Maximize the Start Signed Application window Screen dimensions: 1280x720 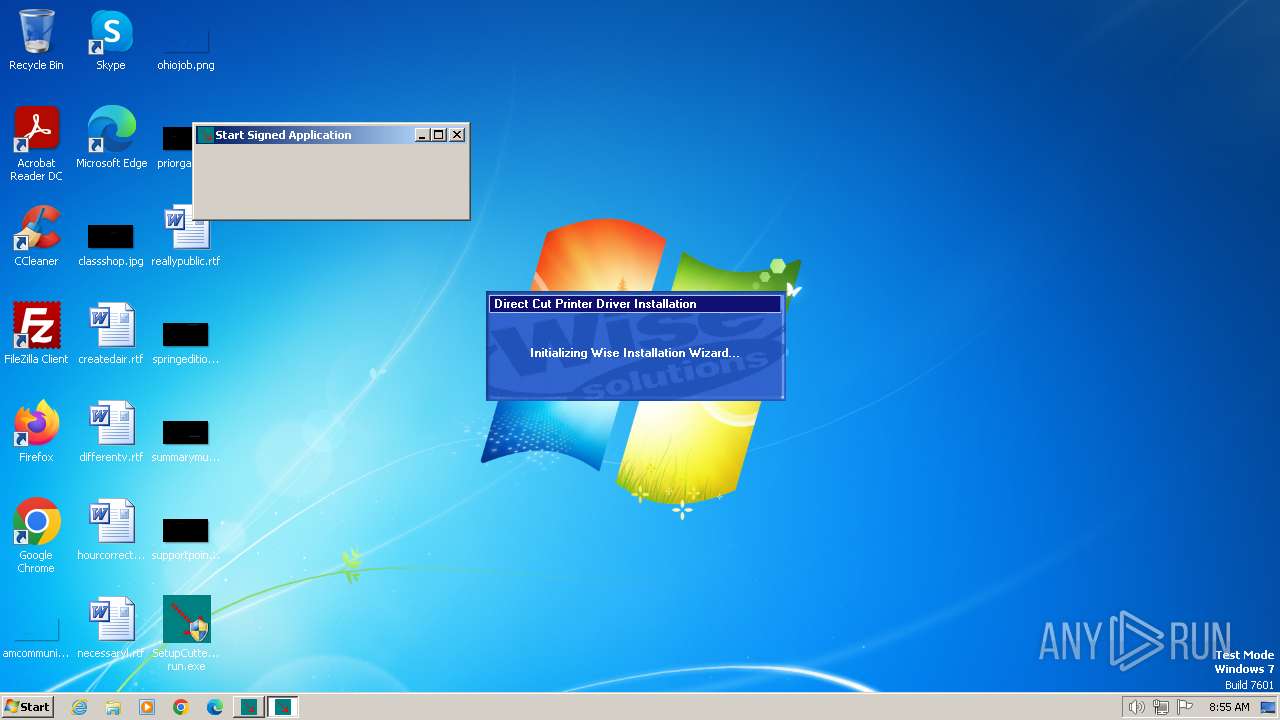(x=438, y=135)
